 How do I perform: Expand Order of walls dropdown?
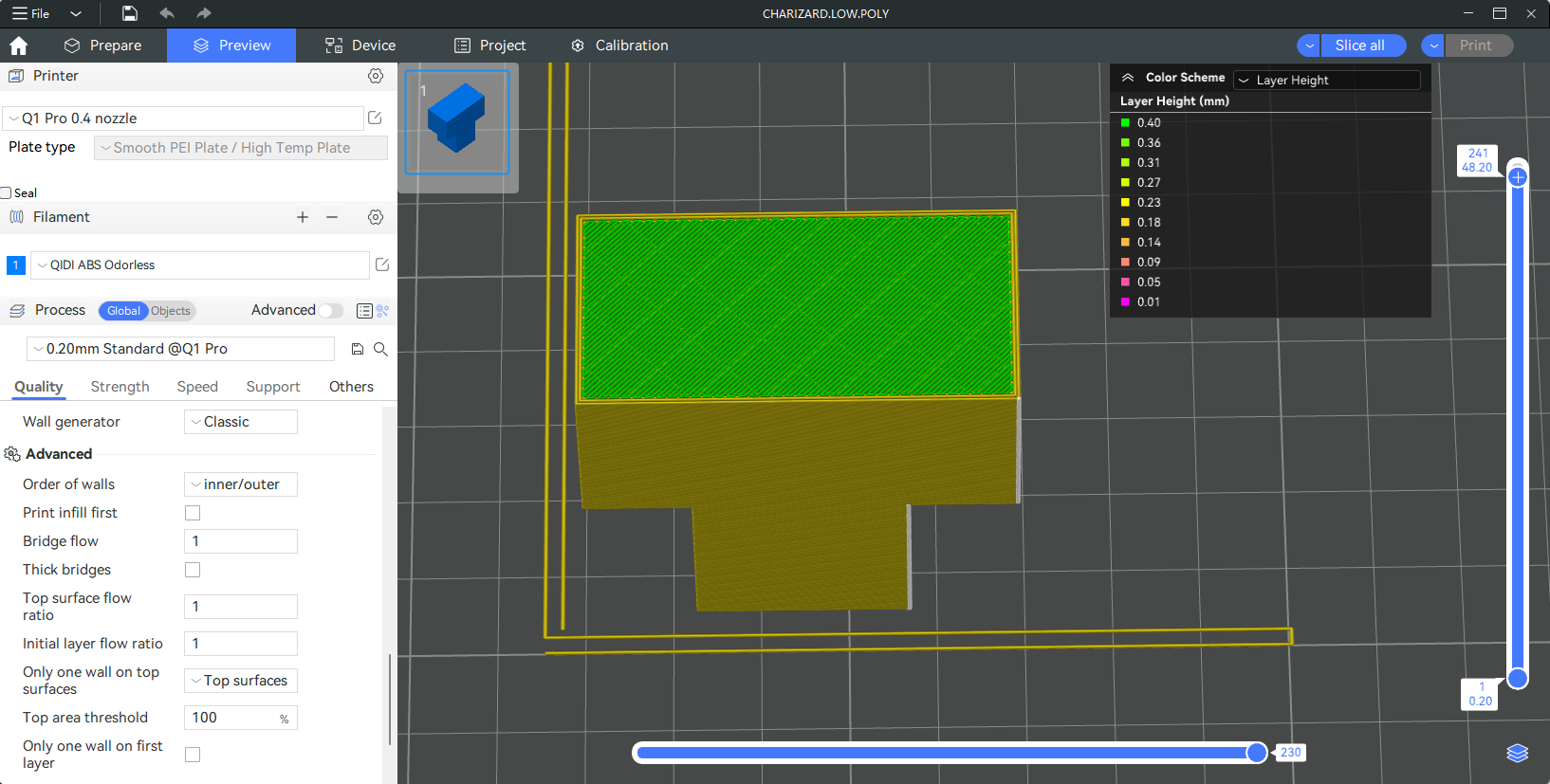(241, 484)
